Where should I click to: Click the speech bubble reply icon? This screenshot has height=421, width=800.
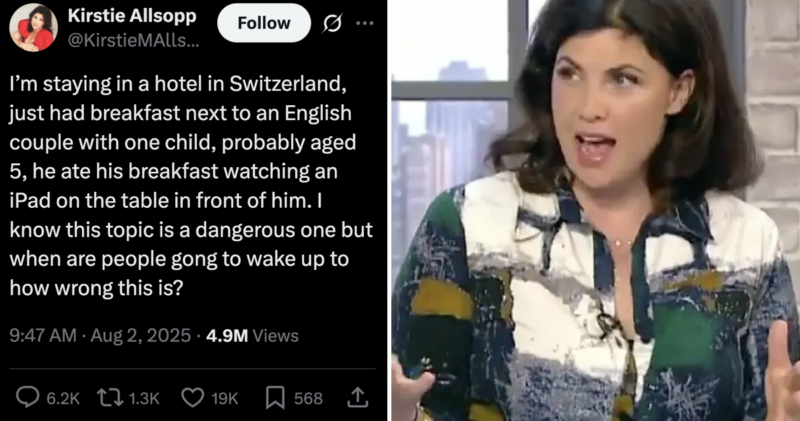click(28, 398)
